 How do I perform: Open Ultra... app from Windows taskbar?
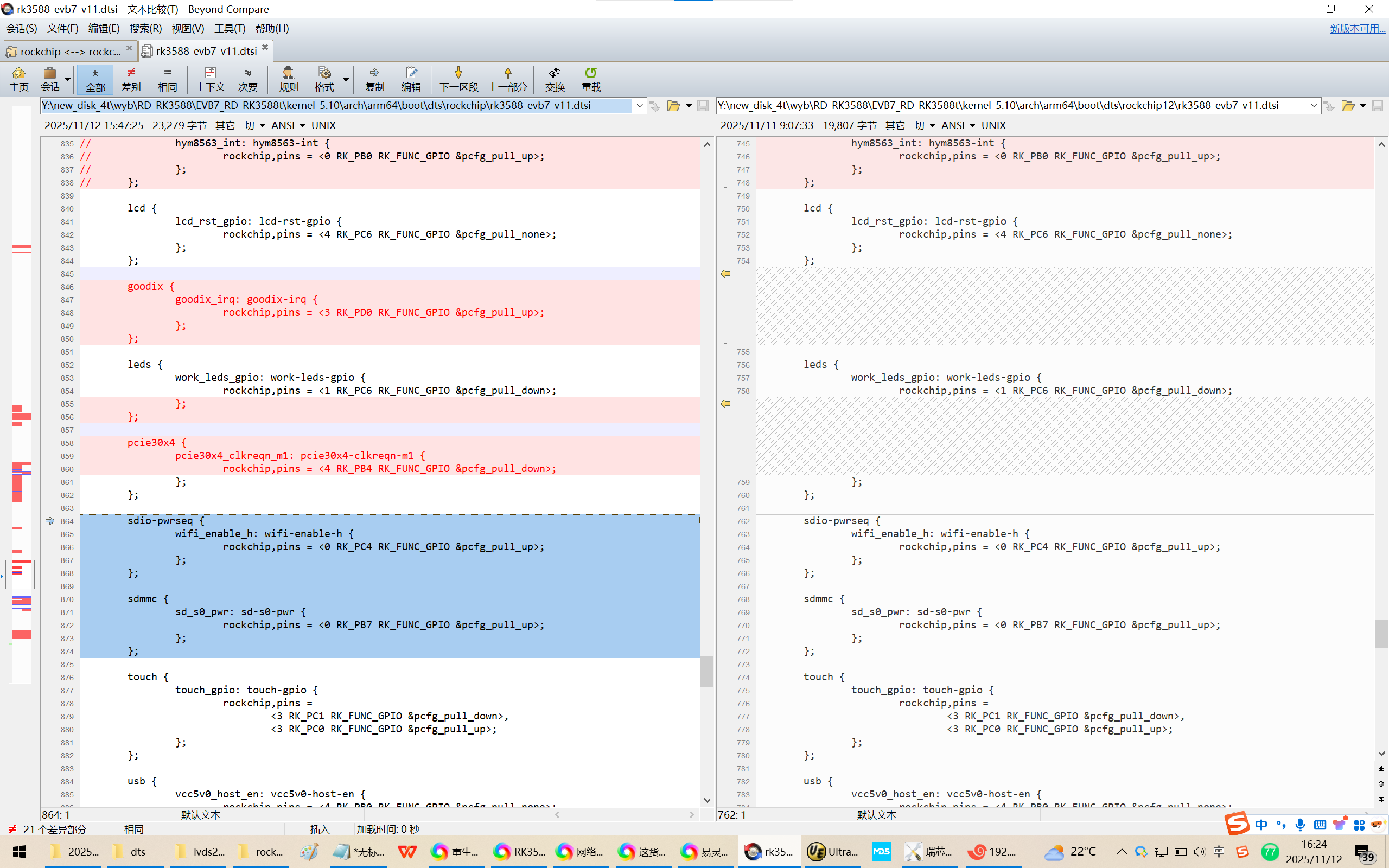pos(832,851)
